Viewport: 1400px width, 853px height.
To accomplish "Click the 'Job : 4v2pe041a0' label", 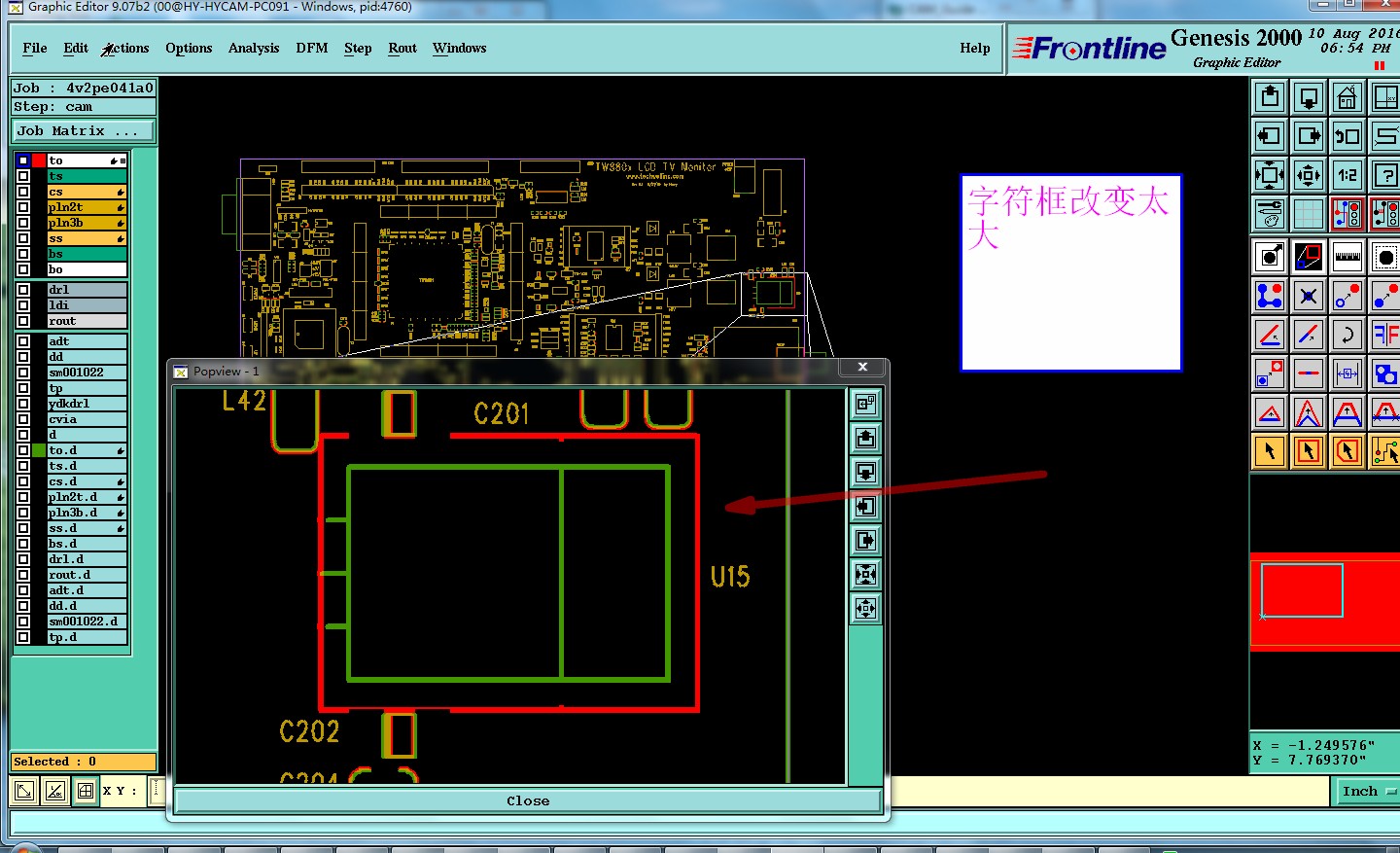I will pyautogui.click(x=84, y=89).
